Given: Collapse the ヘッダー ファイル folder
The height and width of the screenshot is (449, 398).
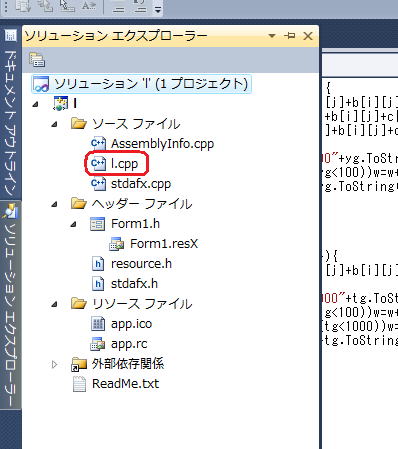Looking at the screenshot, I should click(54, 204).
